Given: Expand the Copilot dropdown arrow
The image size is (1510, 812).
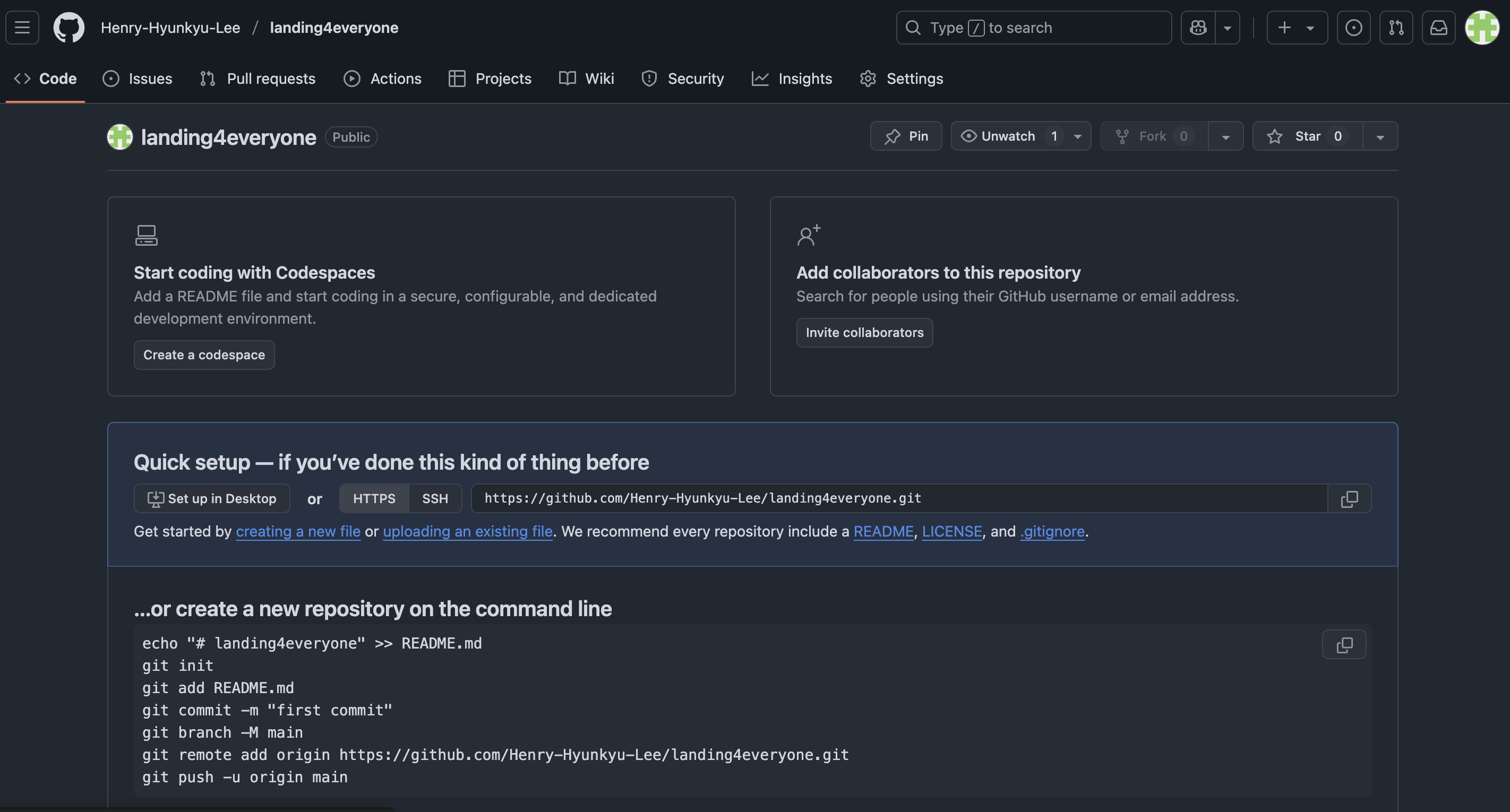Looking at the screenshot, I should pyautogui.click(x=1228, y=28).
